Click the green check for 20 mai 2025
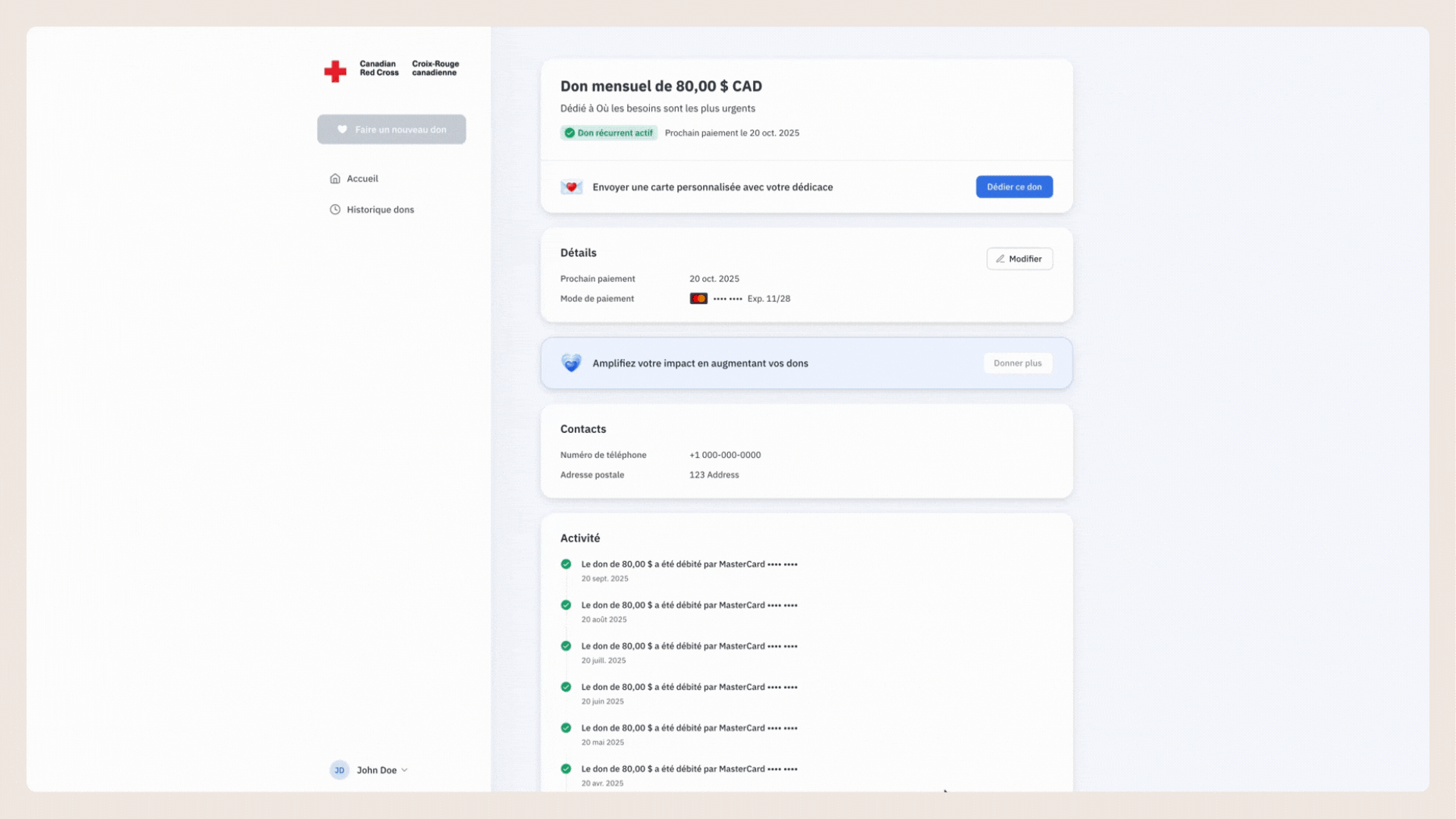 [566, 728]
